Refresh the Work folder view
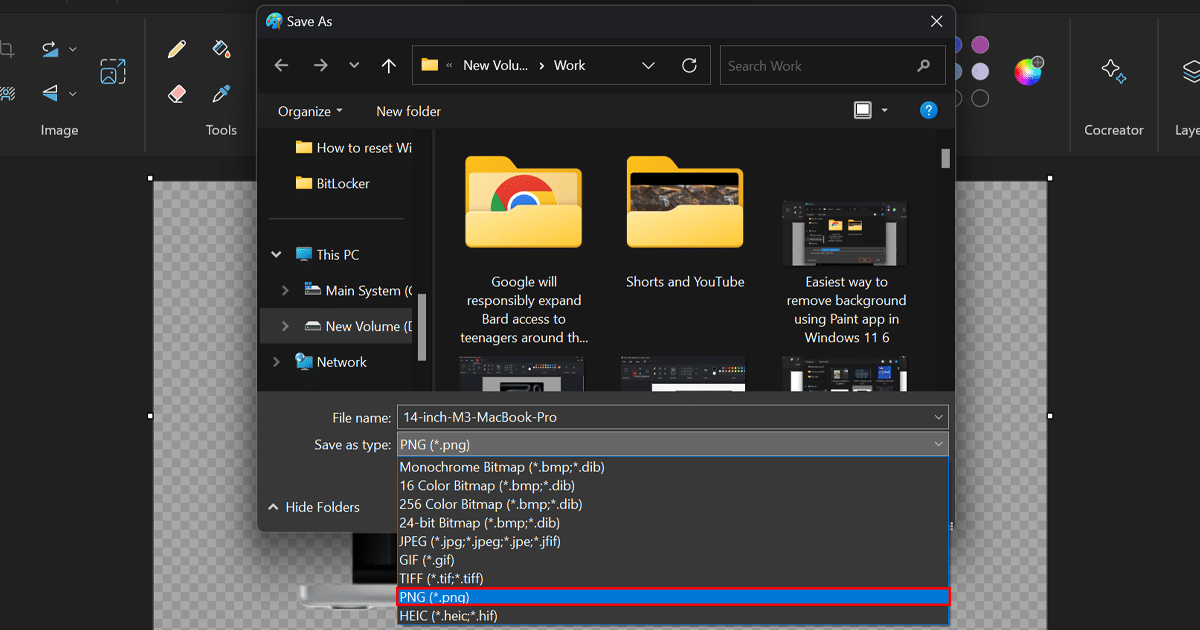 pos(689,66)
